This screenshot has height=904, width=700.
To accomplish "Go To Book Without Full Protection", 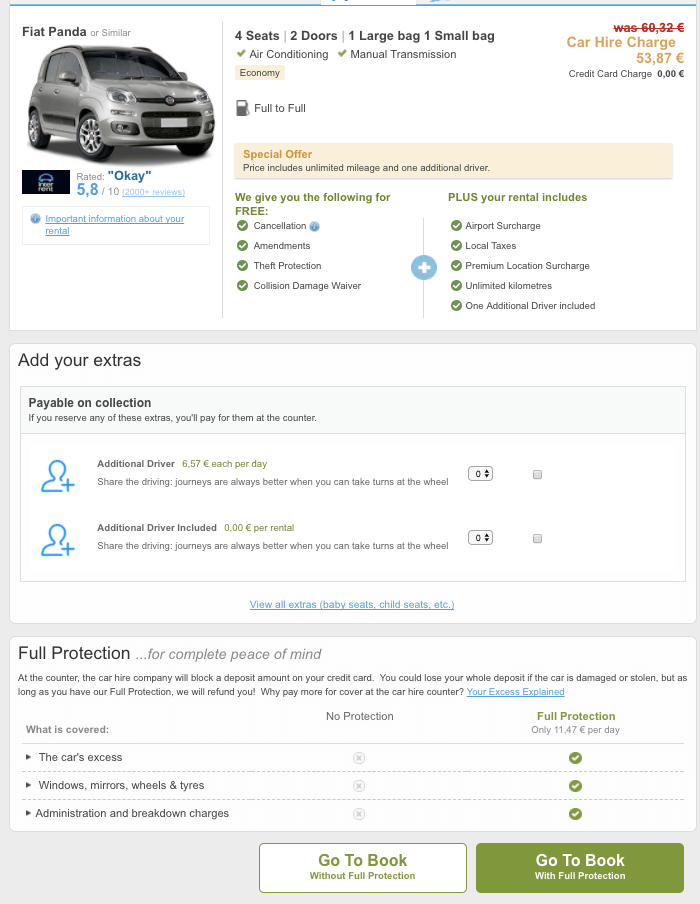I will click(x=363, y=868).
